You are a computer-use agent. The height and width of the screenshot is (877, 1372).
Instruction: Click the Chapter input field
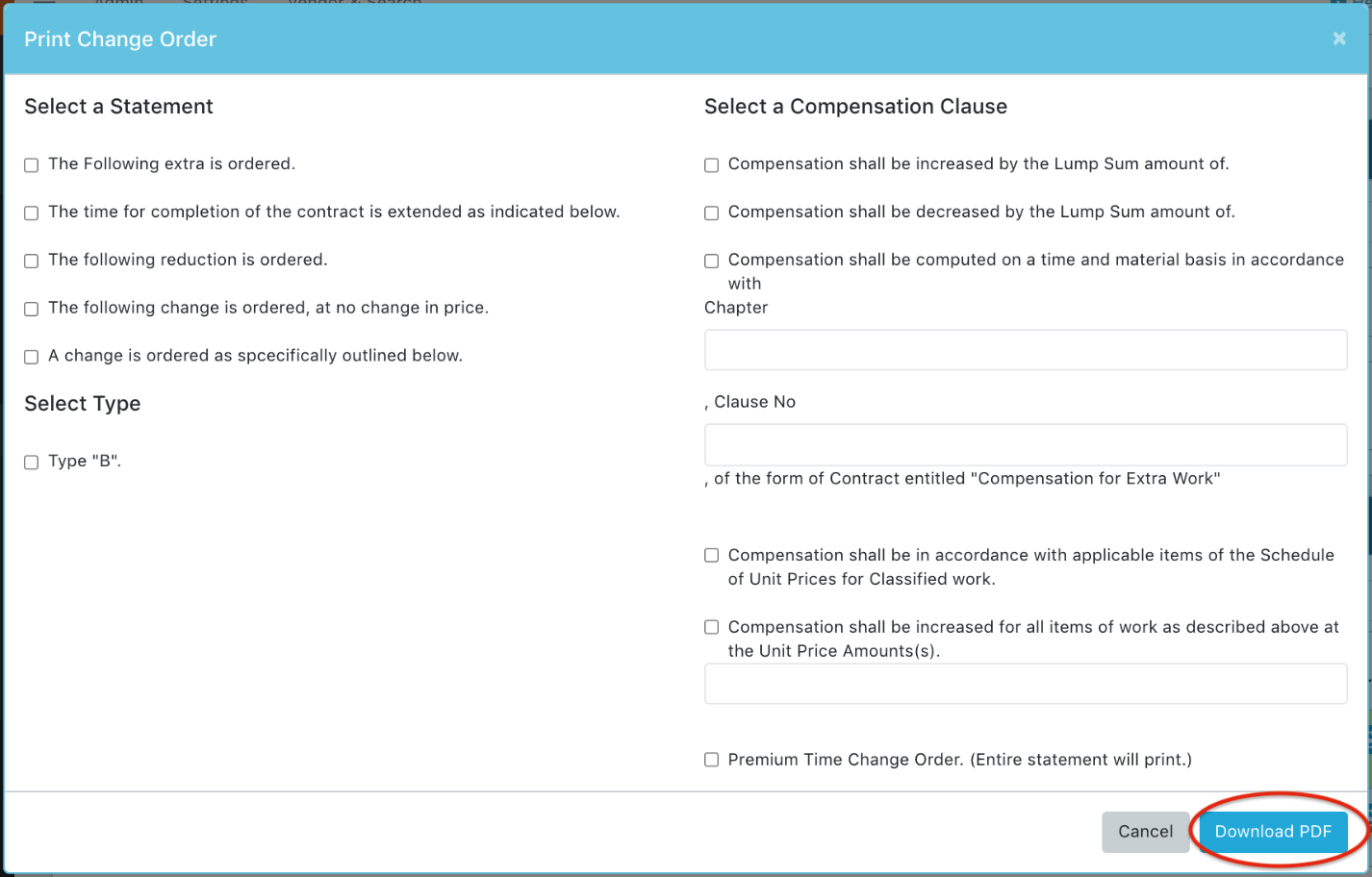[x=1026, y=350]
